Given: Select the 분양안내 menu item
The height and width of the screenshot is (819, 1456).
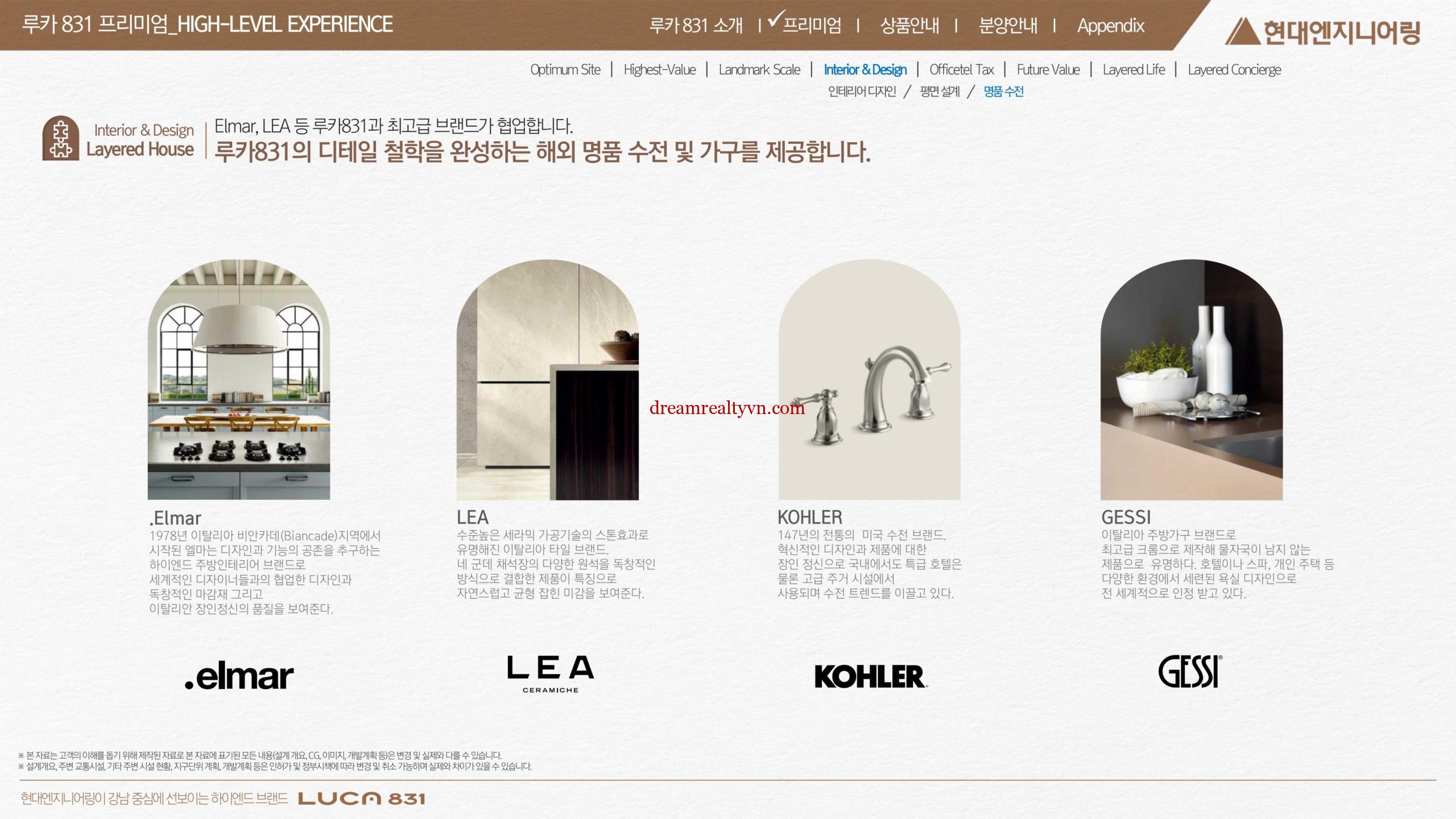Looking at the screenshot, I should tap(1007, 26).
